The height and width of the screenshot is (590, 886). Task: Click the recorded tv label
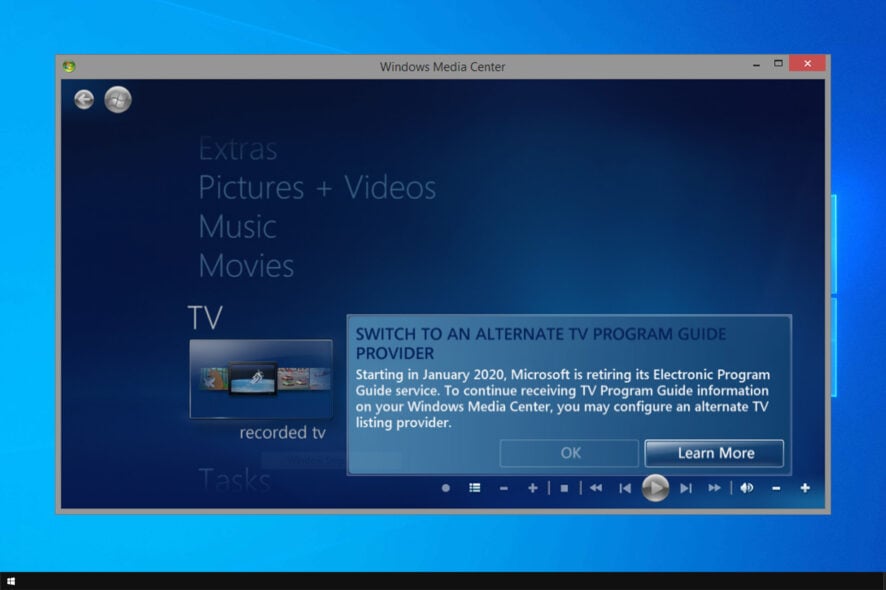pos(283,433)
